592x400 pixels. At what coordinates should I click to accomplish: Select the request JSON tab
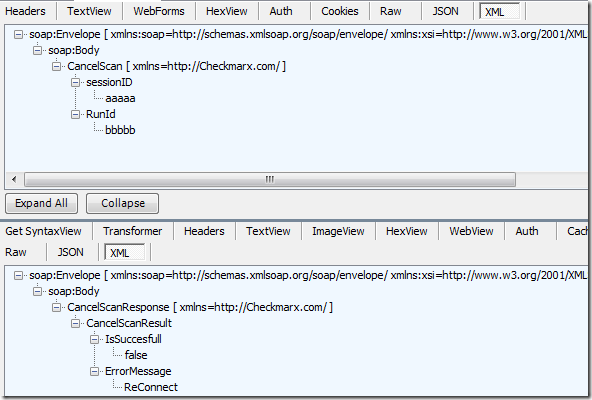pos(446,11)
